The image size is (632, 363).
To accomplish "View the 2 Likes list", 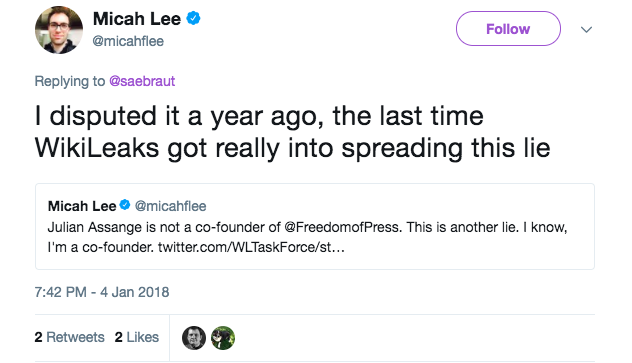I will pos(137,337).
